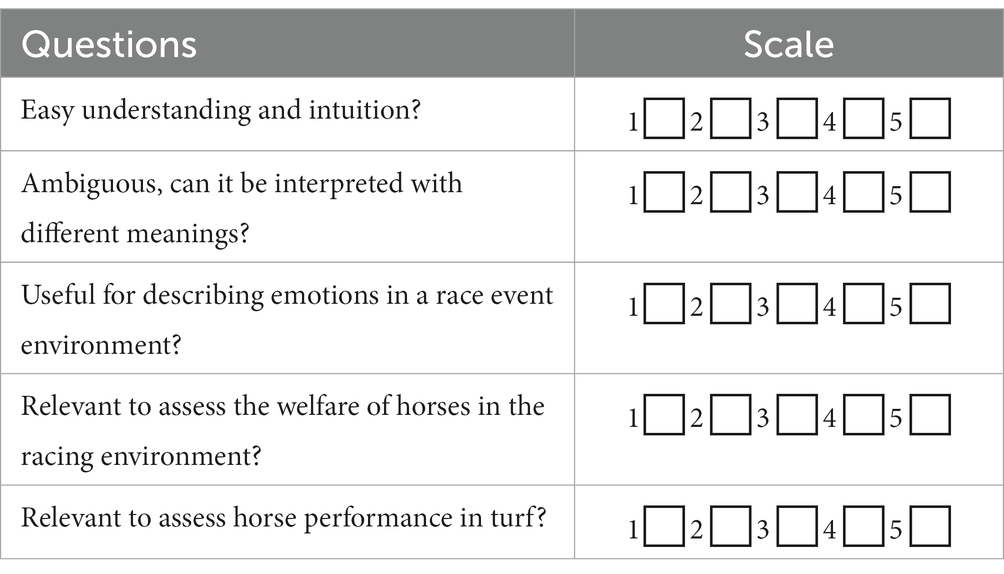Image resolution: width=1004 pixels, height=574 pixels.
Task: Check box 3 for describing emotions question
Action: [x=797, y=304]
